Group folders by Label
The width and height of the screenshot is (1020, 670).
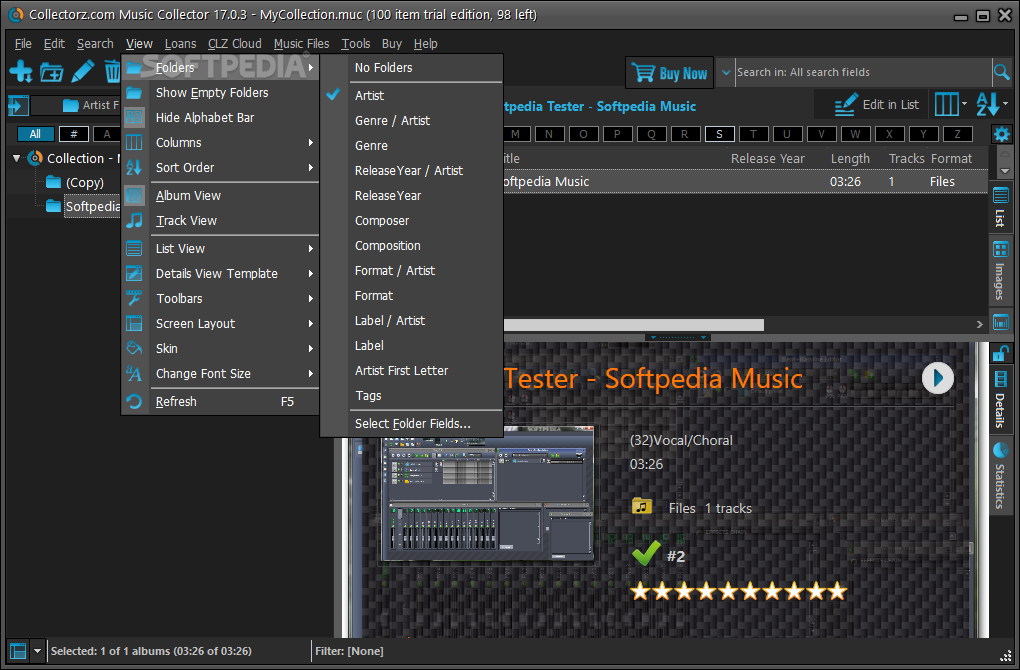click(x=412, y=346)
